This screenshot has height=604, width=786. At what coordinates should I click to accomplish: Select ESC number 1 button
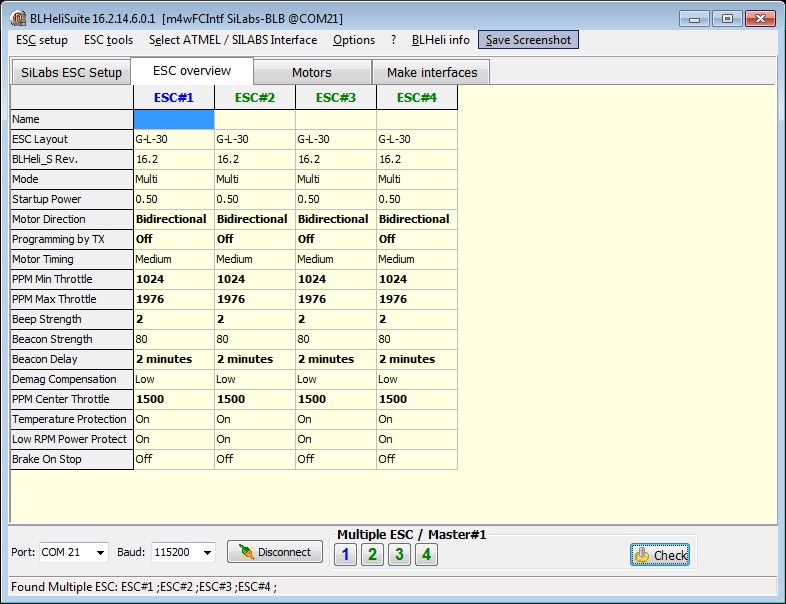pos(345,554)
